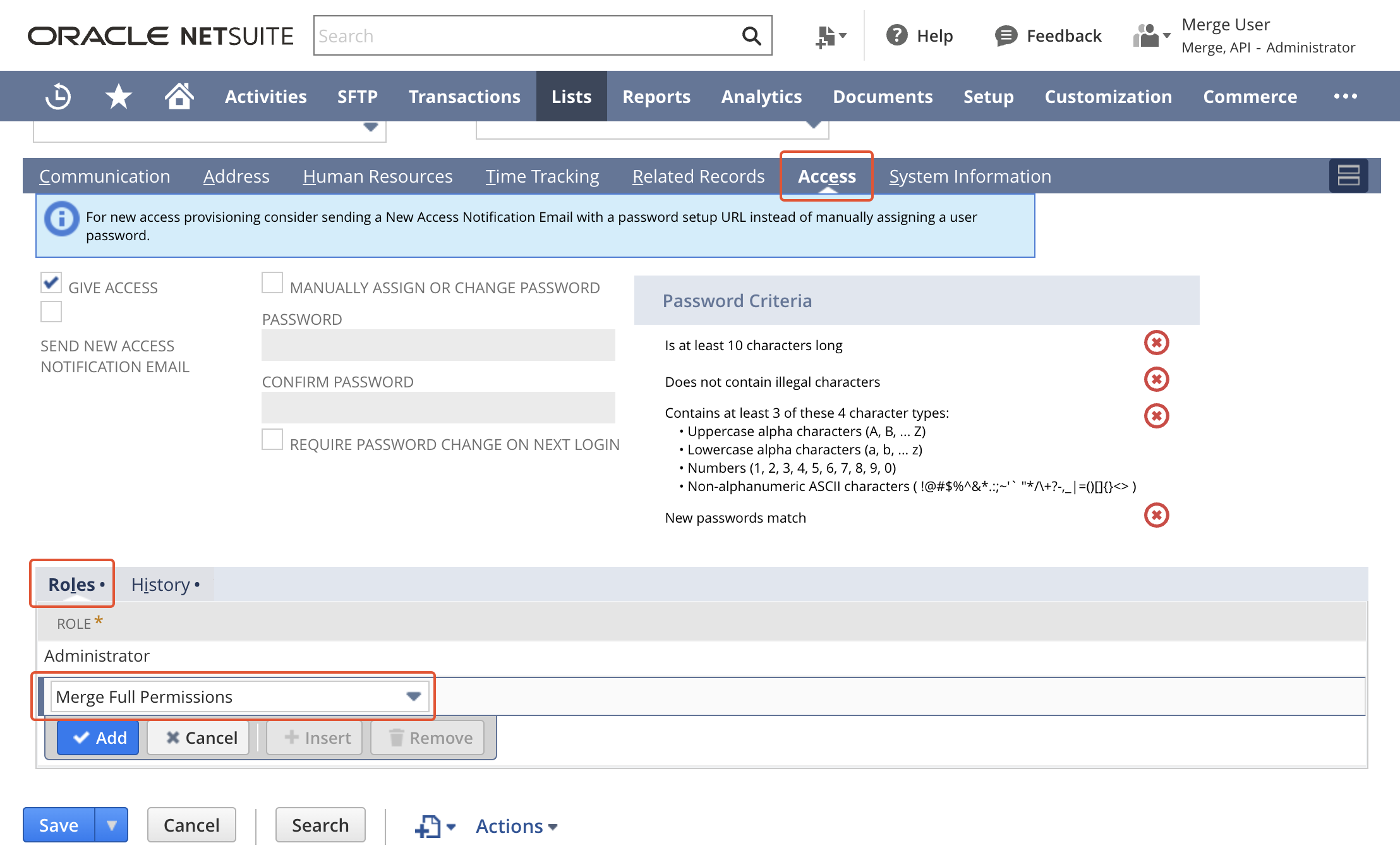Enable Manually Assign or Change Password
The width and height of the screenshot is (1400, 862).
click(x=272, y=283)
